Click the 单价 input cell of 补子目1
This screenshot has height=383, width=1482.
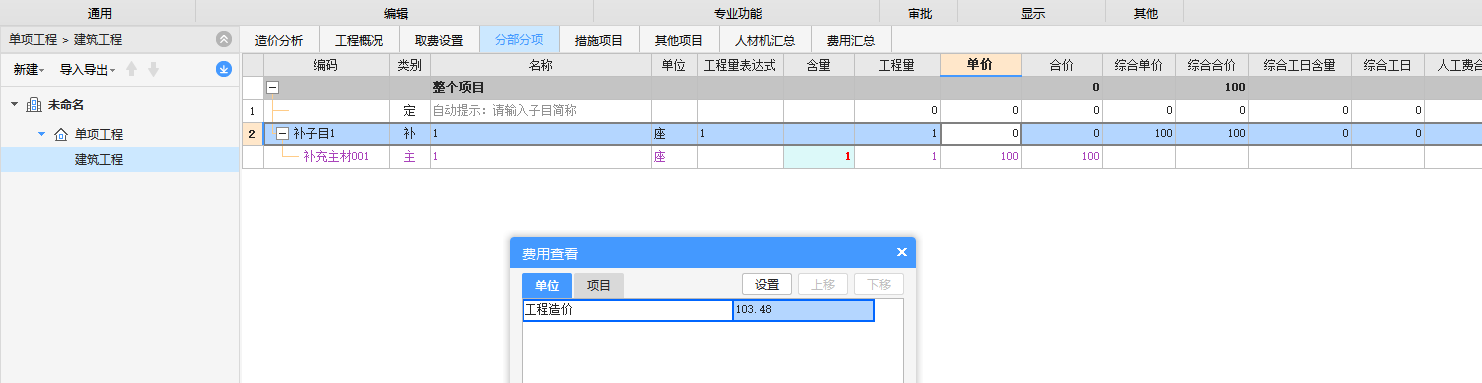coord(981,133)
